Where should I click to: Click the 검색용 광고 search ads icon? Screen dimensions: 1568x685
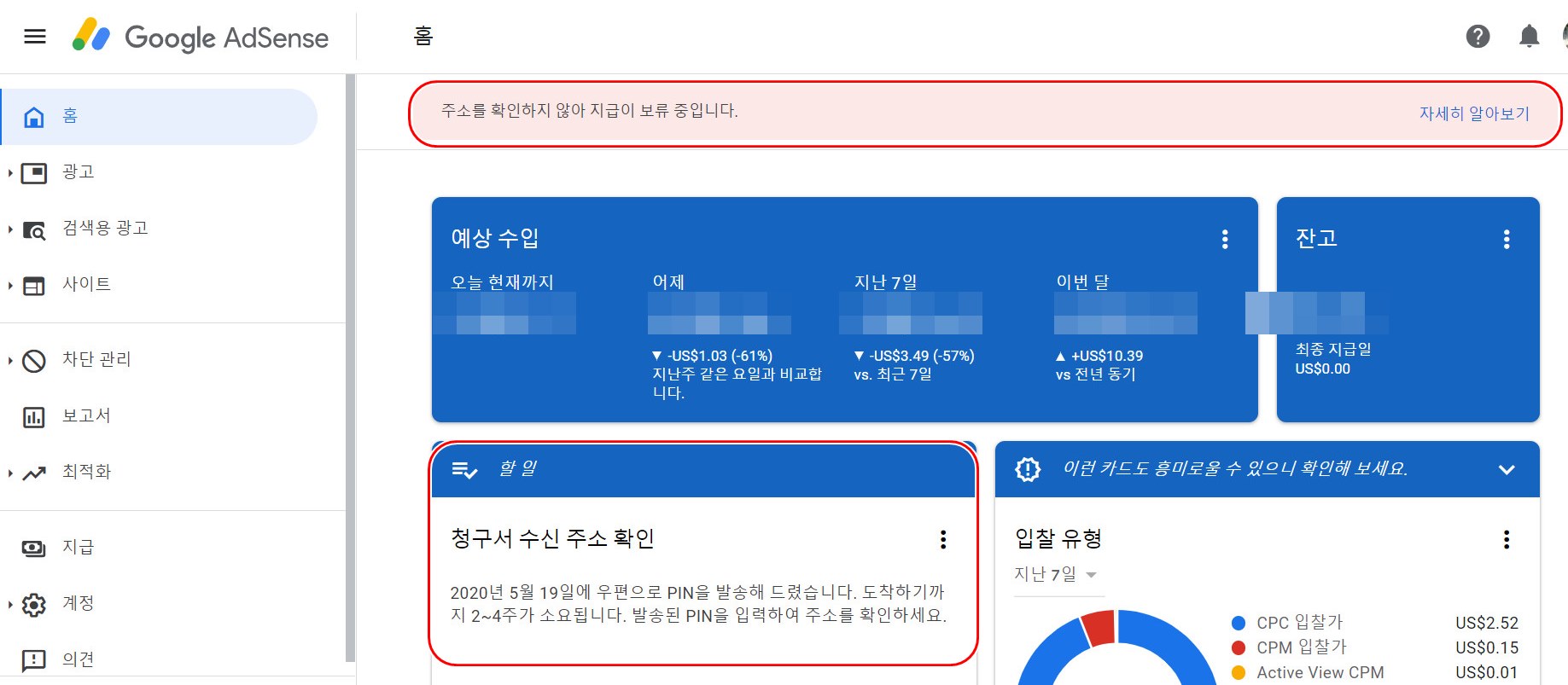[34, 229]
